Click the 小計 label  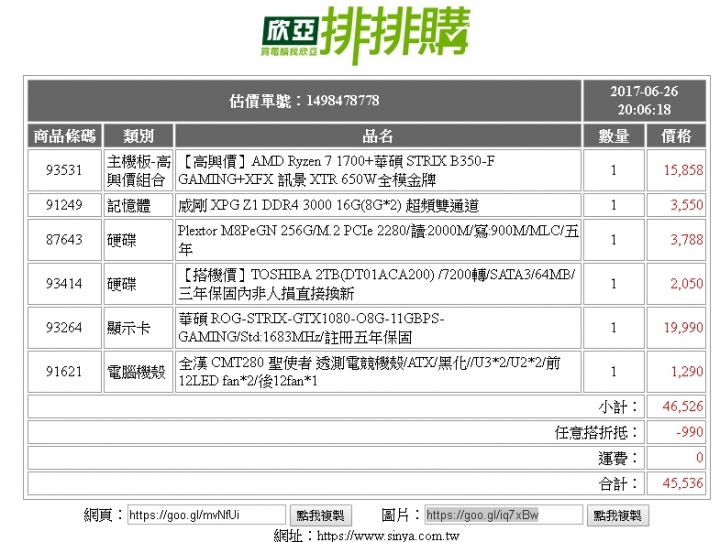619,406
